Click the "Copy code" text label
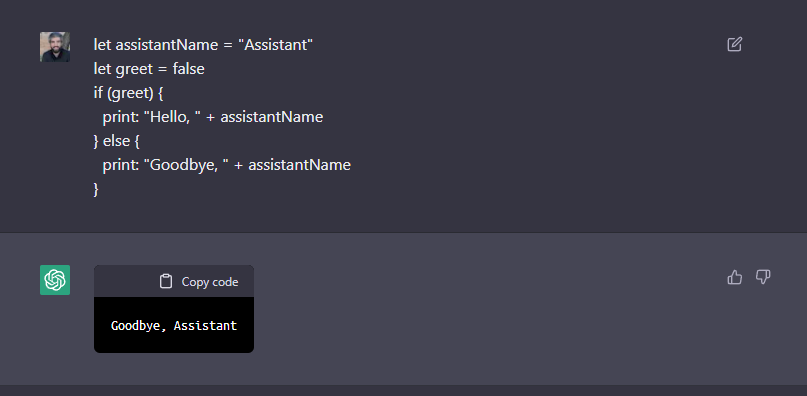Screen dimensions: 807x396 [x=210, y=282]
